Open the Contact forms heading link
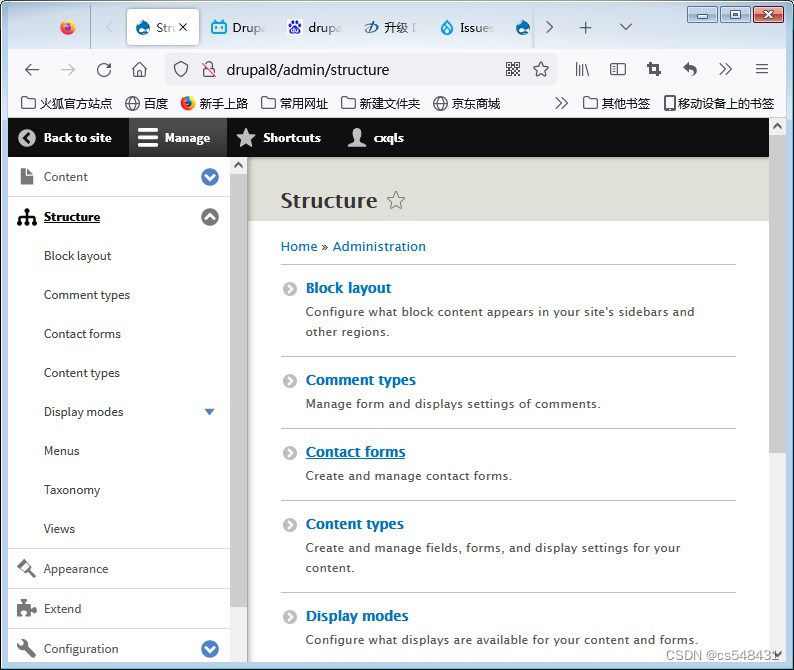794x670 pixels. coord(355,452)
